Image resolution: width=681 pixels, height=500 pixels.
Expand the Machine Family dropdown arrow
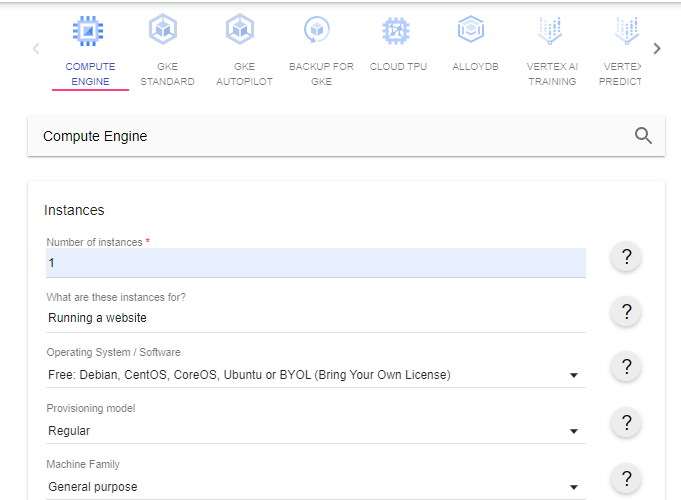(x=574, y=487)
